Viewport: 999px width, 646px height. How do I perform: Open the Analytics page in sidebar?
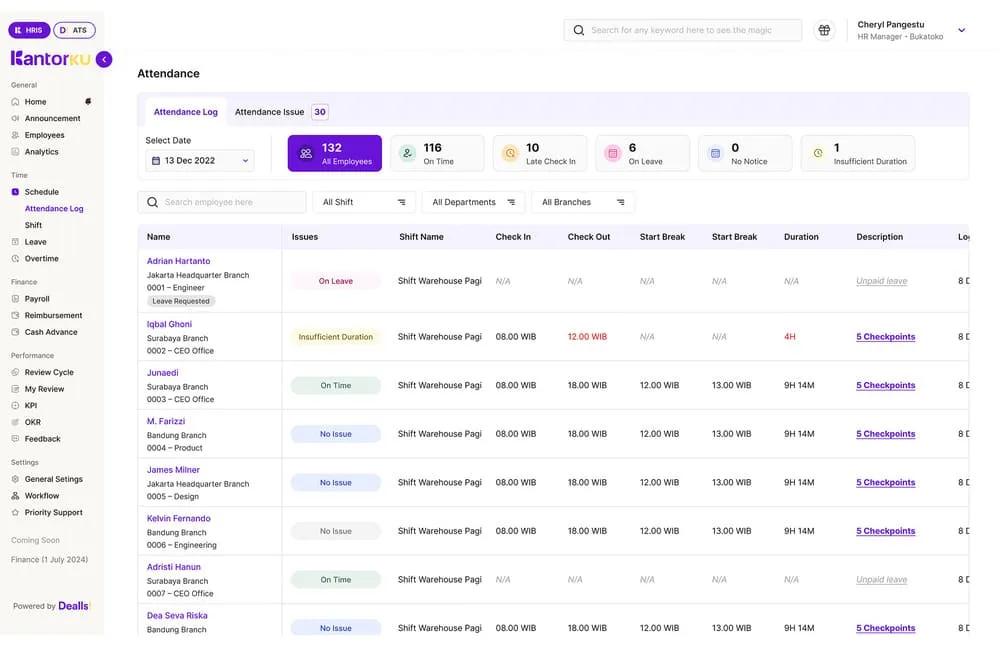click(x=41, y=151)
